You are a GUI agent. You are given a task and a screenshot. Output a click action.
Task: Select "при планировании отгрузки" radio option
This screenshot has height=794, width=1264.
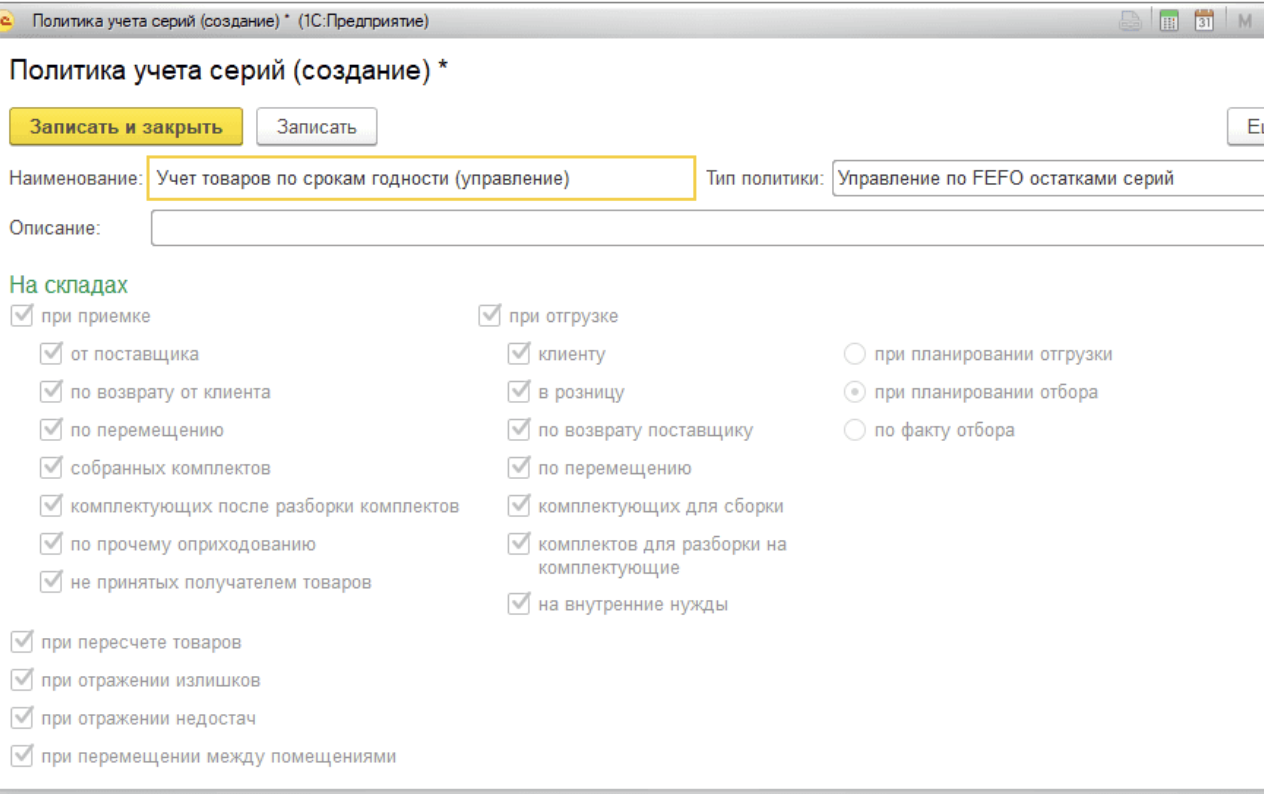tap(855, 354)
